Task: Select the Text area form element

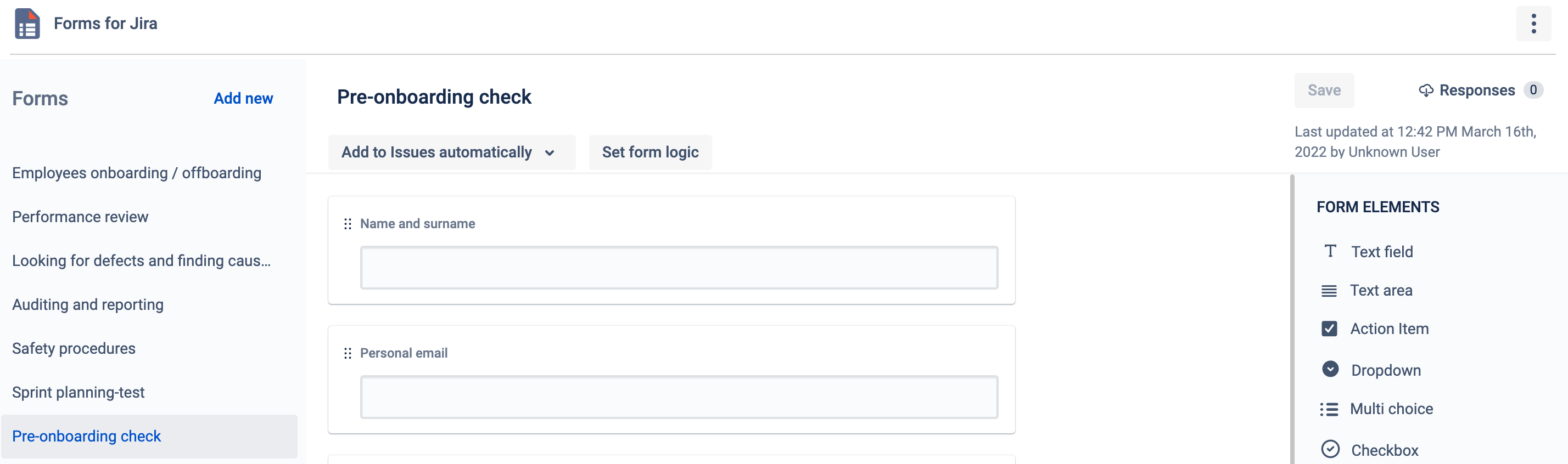Action: click(1382, 290)
